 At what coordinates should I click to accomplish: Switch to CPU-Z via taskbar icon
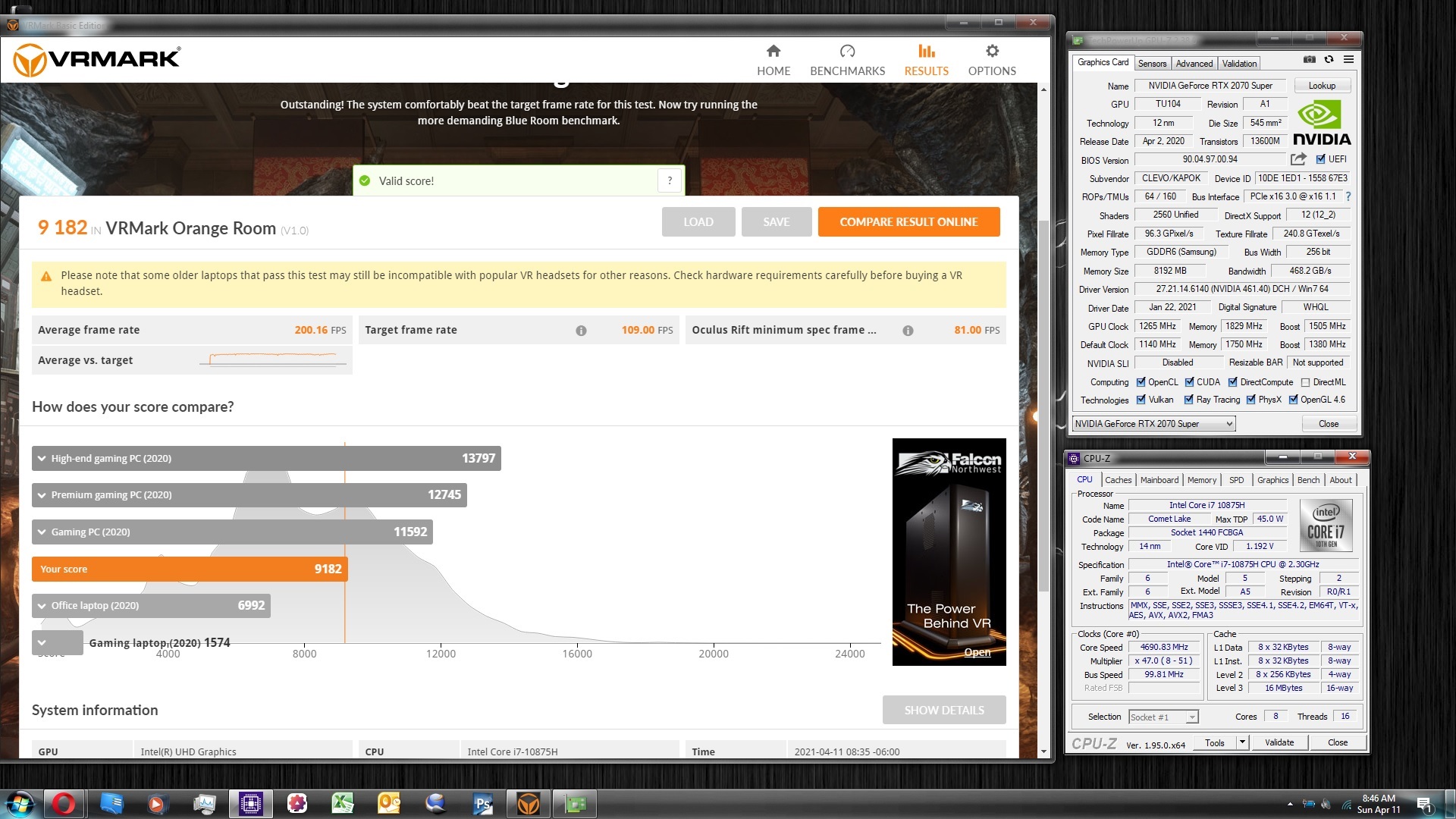(250, 804)
